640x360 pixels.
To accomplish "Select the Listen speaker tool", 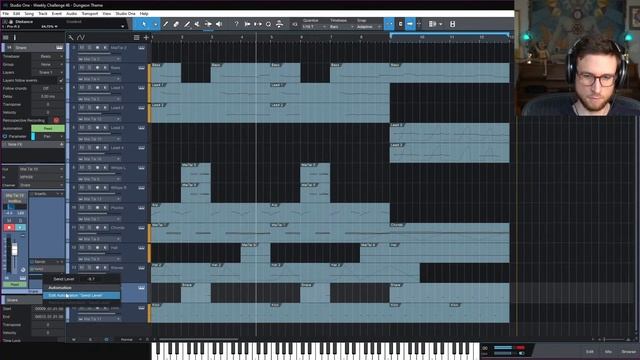I will pos(219,24).
